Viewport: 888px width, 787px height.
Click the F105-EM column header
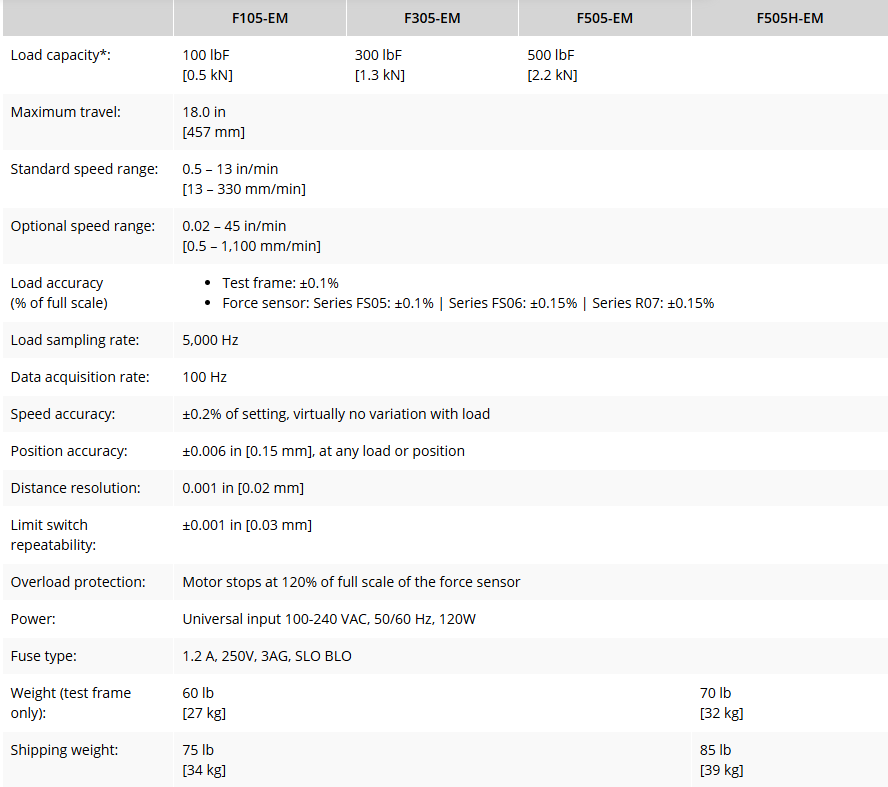tap(260, 18)
